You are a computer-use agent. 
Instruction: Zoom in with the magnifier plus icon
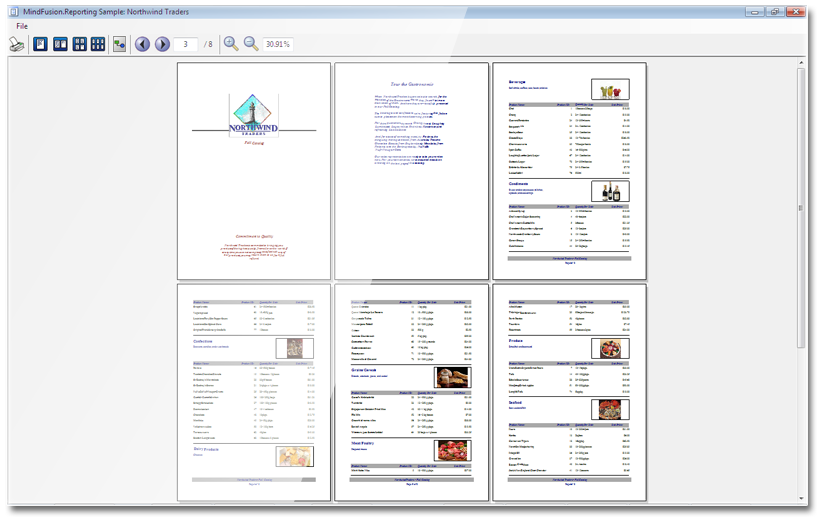pos(231,44)
